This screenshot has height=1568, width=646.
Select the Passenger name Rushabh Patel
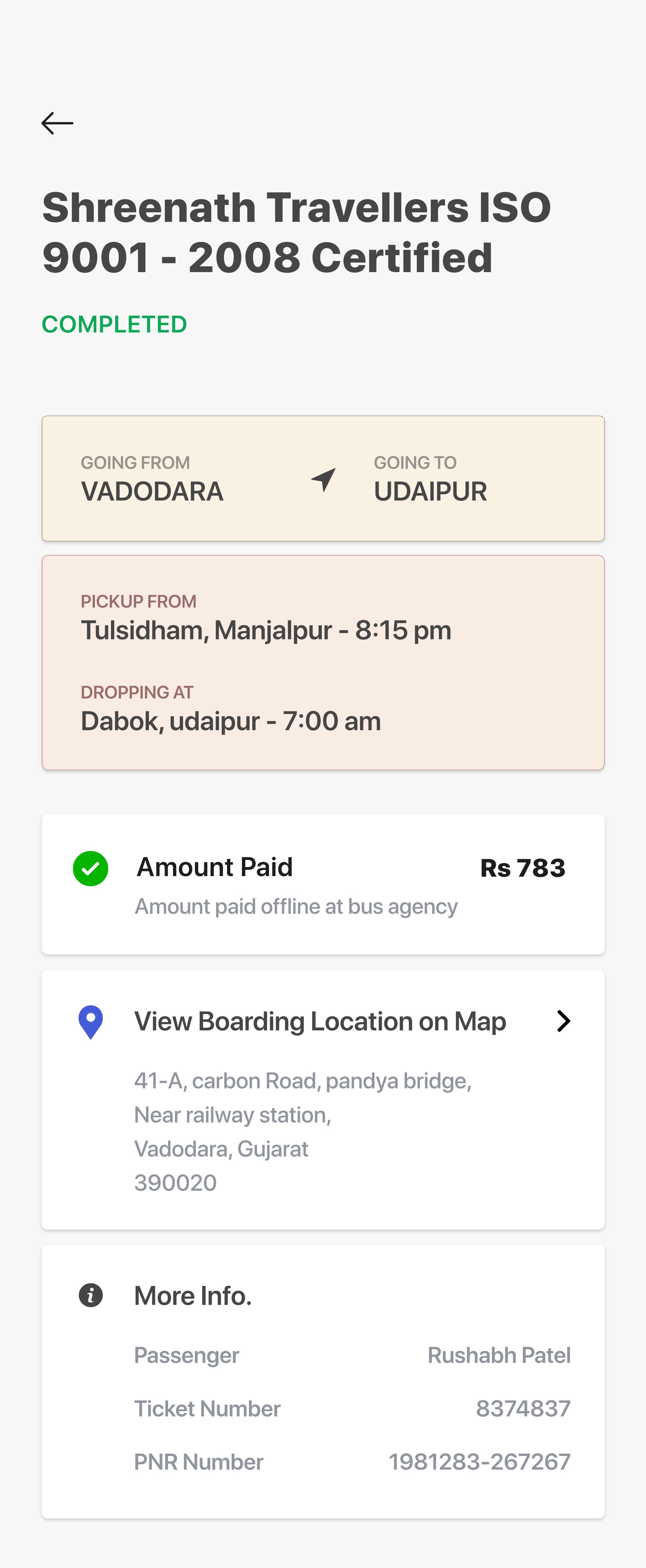pos(499,1355)
